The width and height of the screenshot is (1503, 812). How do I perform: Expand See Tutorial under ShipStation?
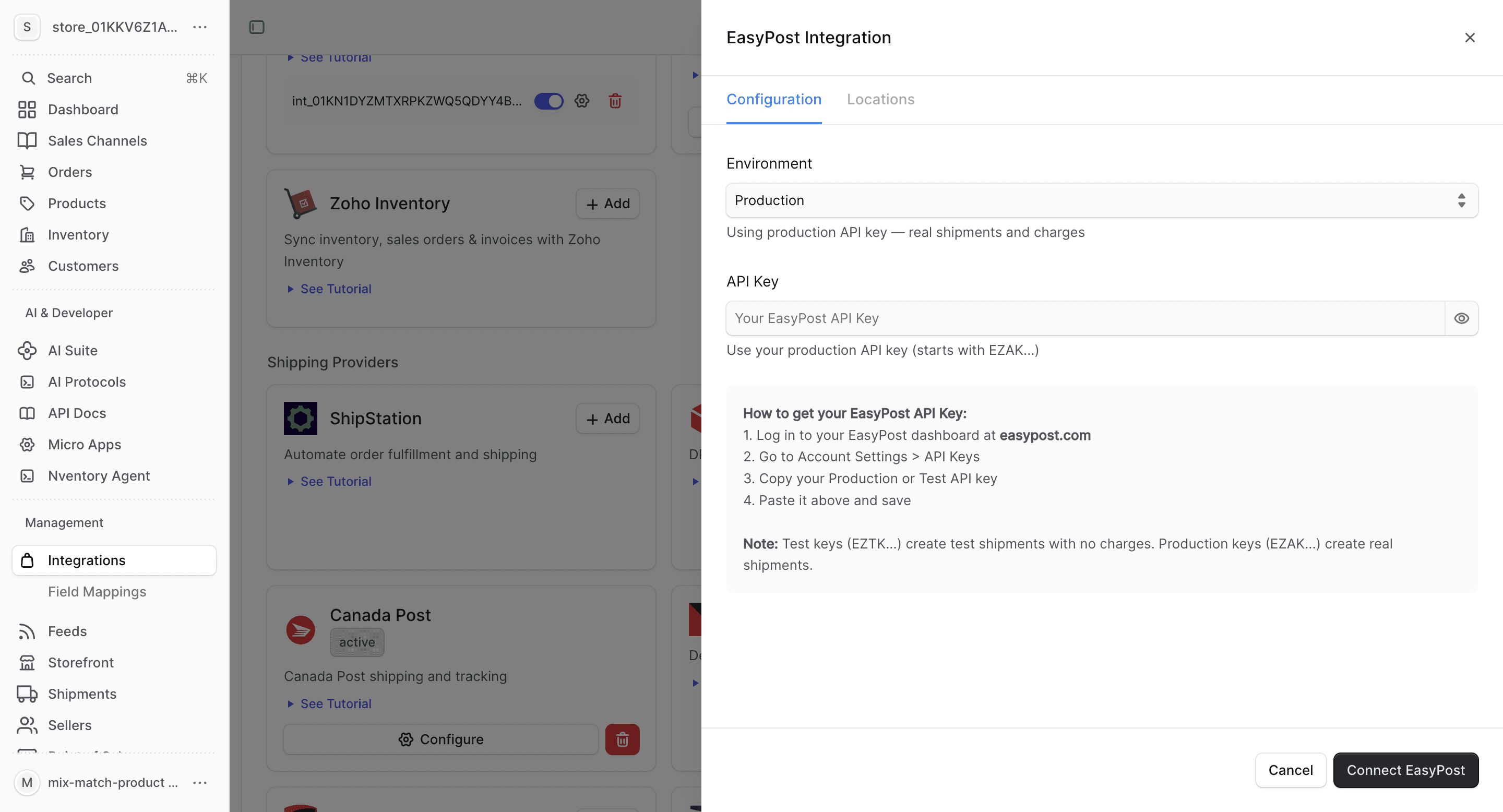[330, 481]
